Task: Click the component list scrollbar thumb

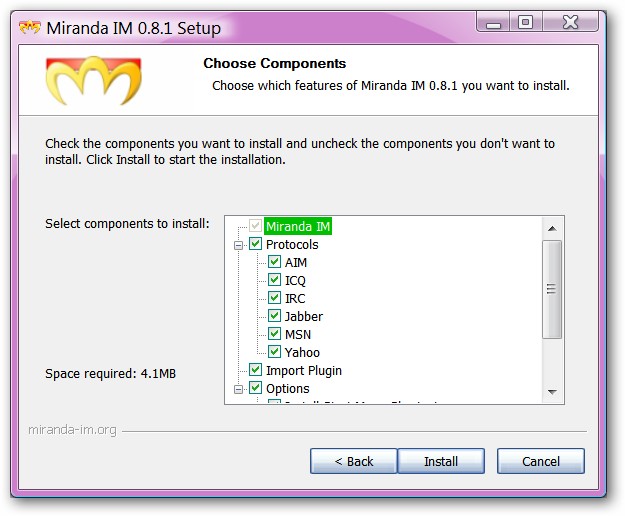Action: click(552, 289)
